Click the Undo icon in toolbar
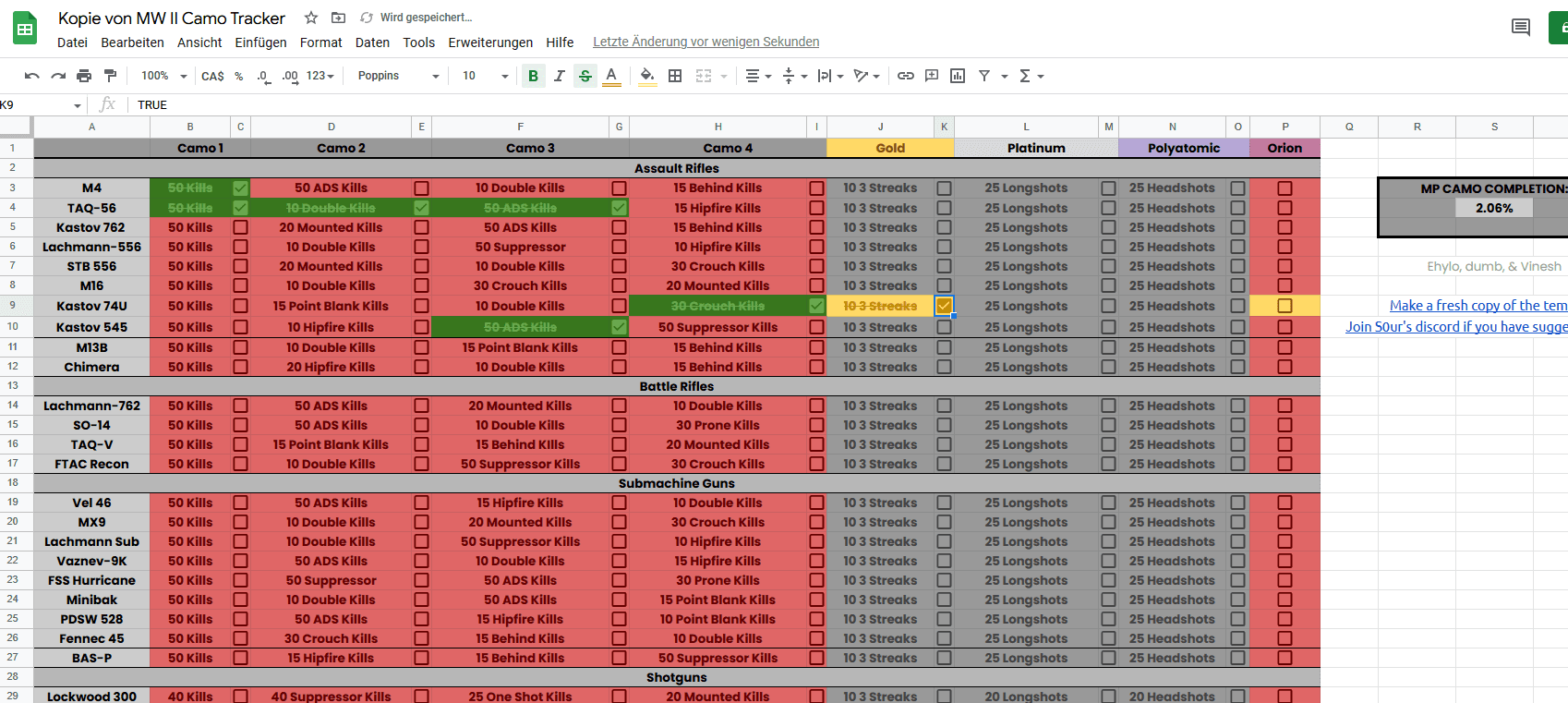Screen dimensions: 1568x703 pos(32,76)
